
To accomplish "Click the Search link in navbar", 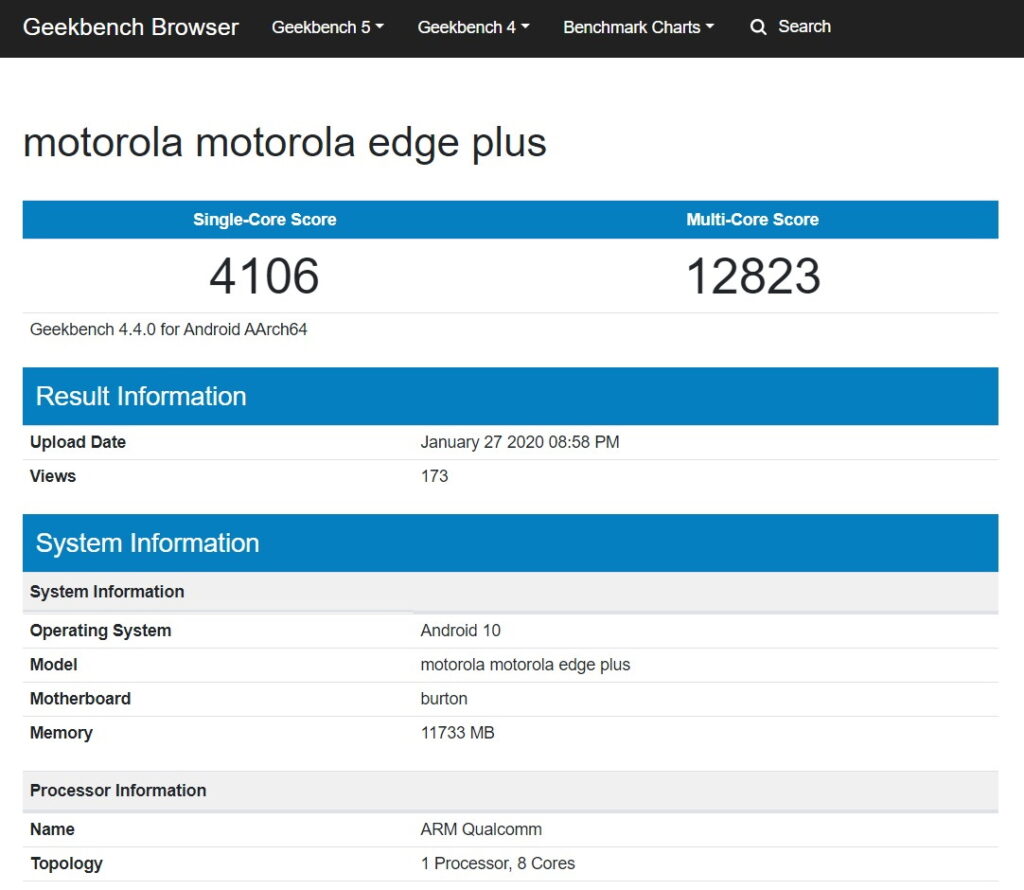I will pyautogui.click(x=804, y=27).
